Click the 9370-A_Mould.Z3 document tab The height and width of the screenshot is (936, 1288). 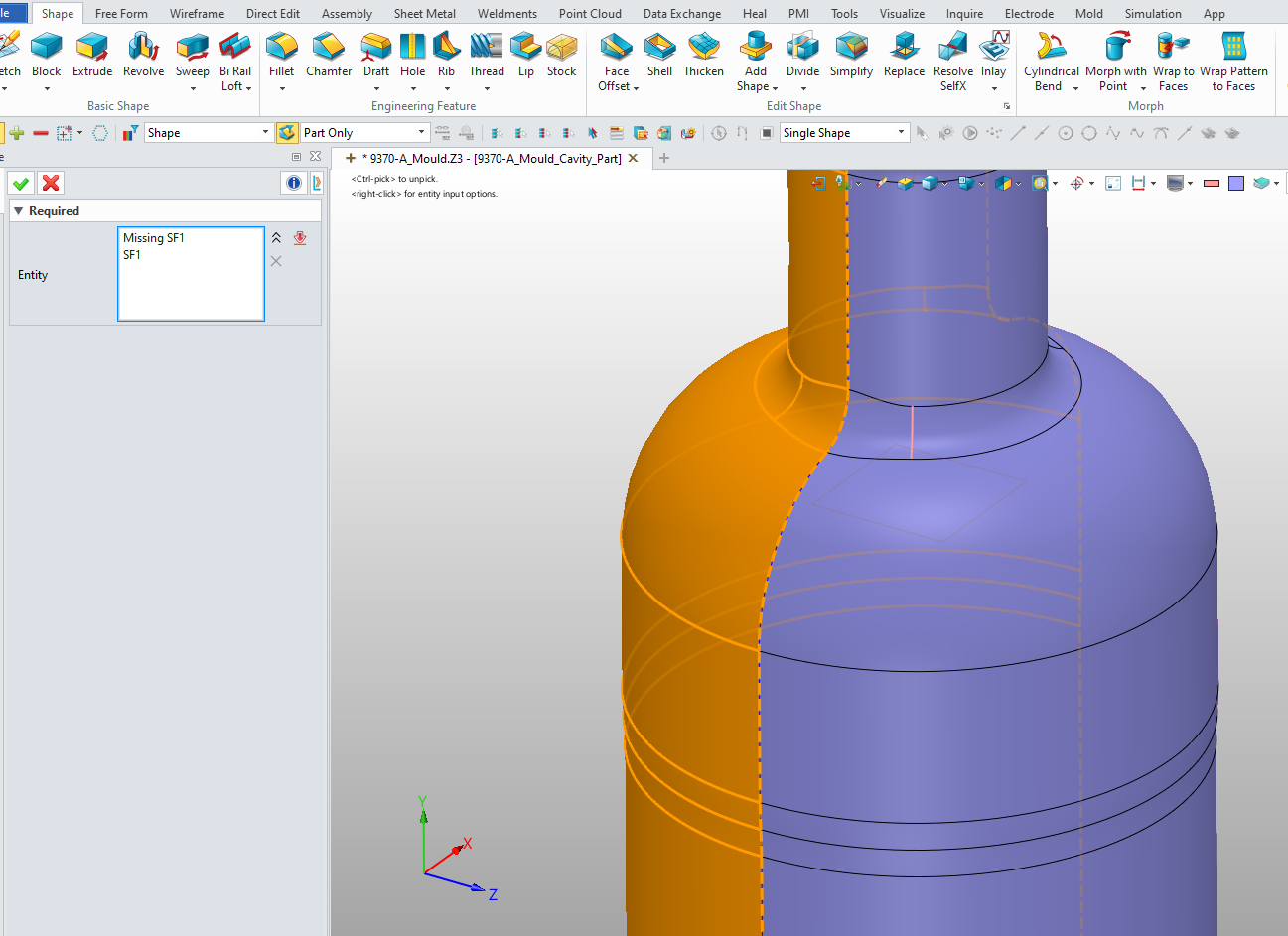pyautogui.click(x=492, y=158)
